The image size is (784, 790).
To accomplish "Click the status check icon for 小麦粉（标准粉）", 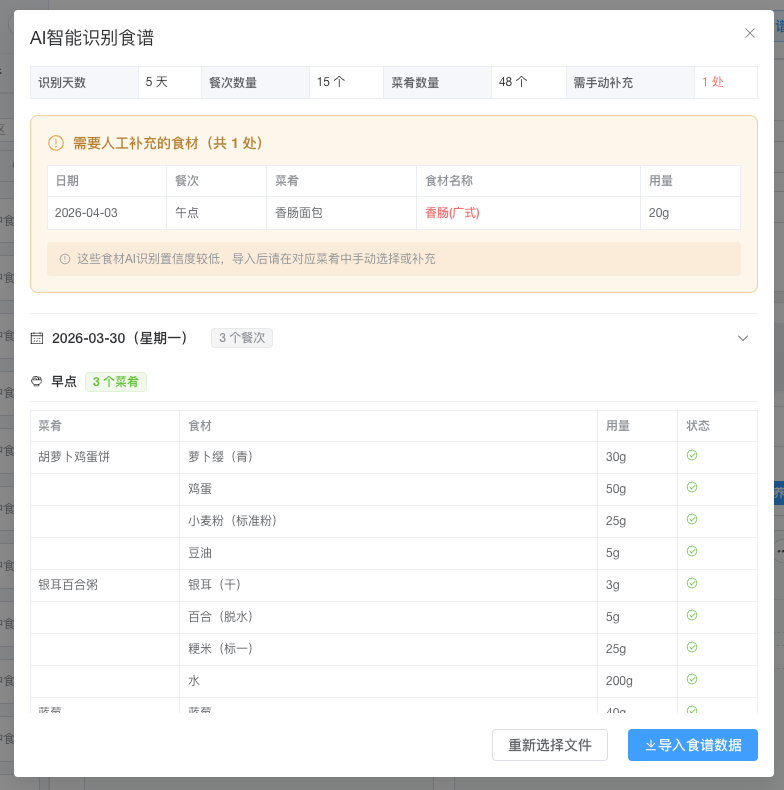I will 692,519.
